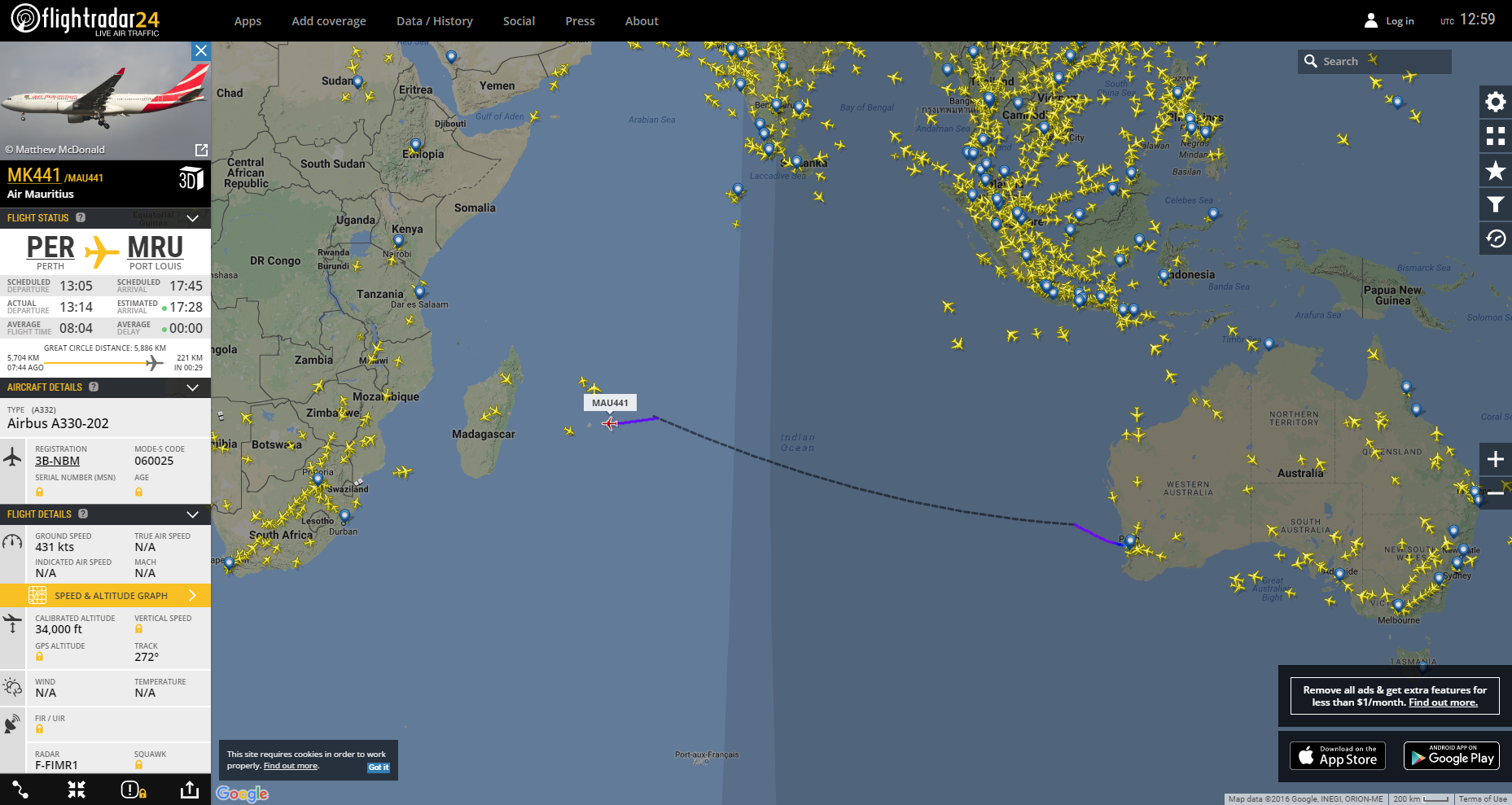Open map settings gear icon
The height and width of the screenshot is (805, 1512).
[1495, 102]
